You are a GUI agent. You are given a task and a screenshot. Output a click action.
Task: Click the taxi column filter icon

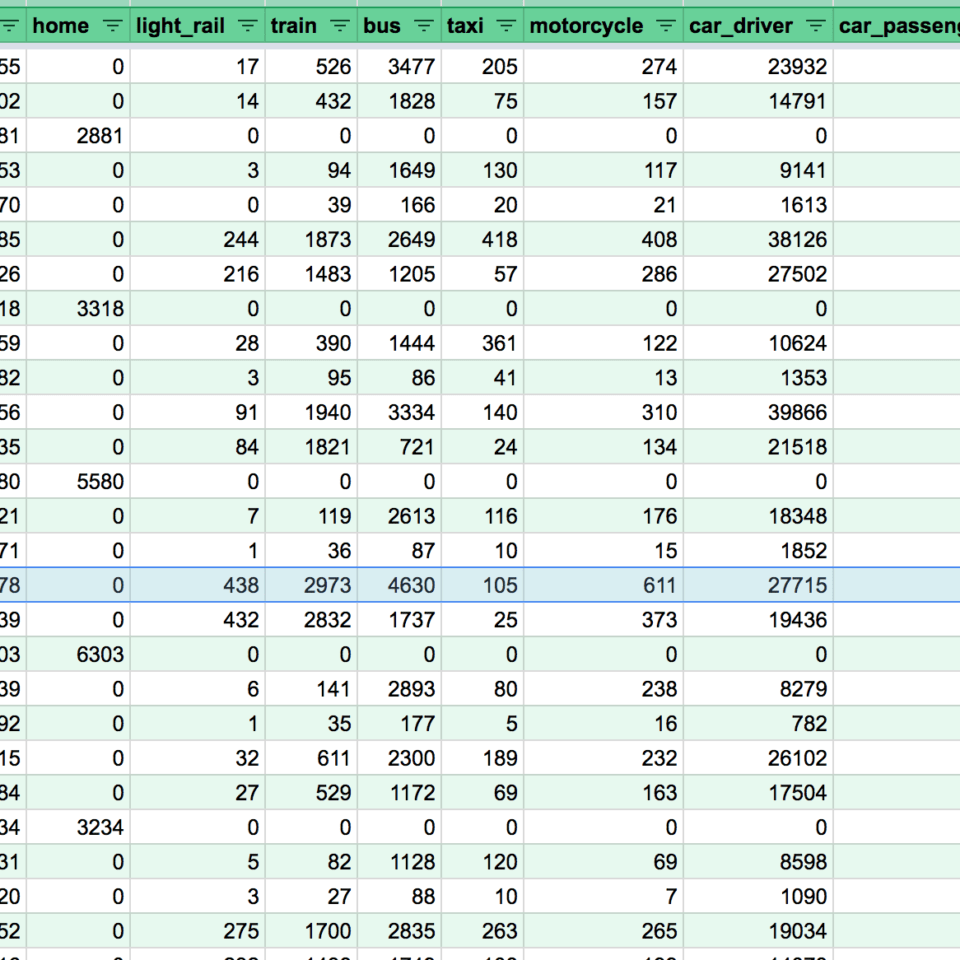pyautogui.click(x=507, y=26)
